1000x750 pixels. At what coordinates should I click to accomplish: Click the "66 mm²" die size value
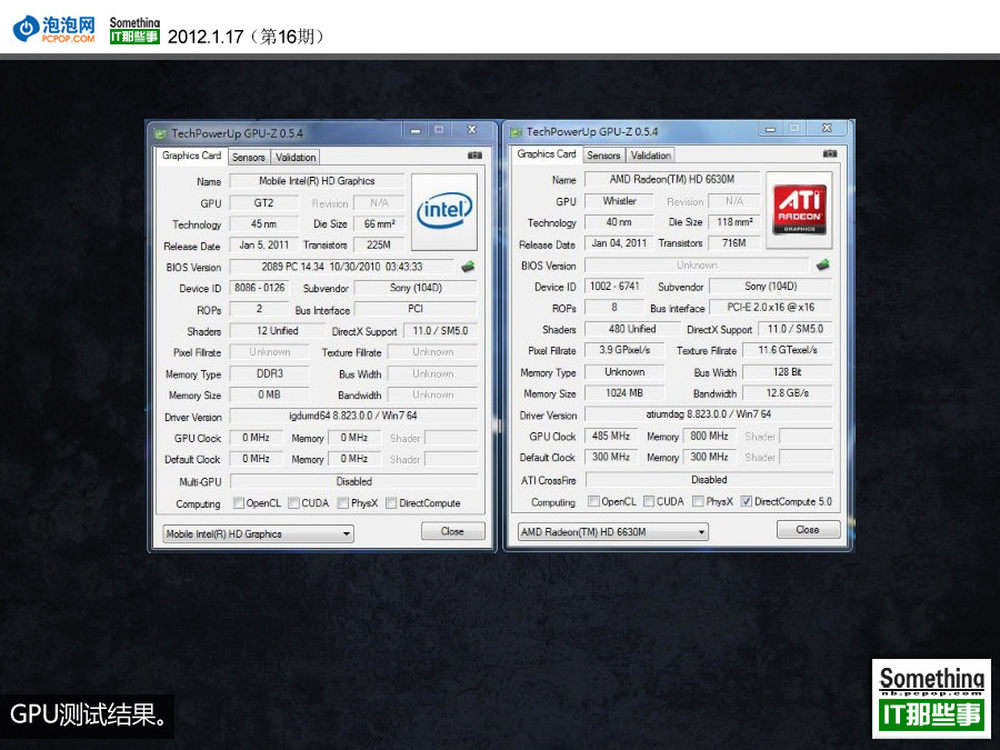point(379,224)
